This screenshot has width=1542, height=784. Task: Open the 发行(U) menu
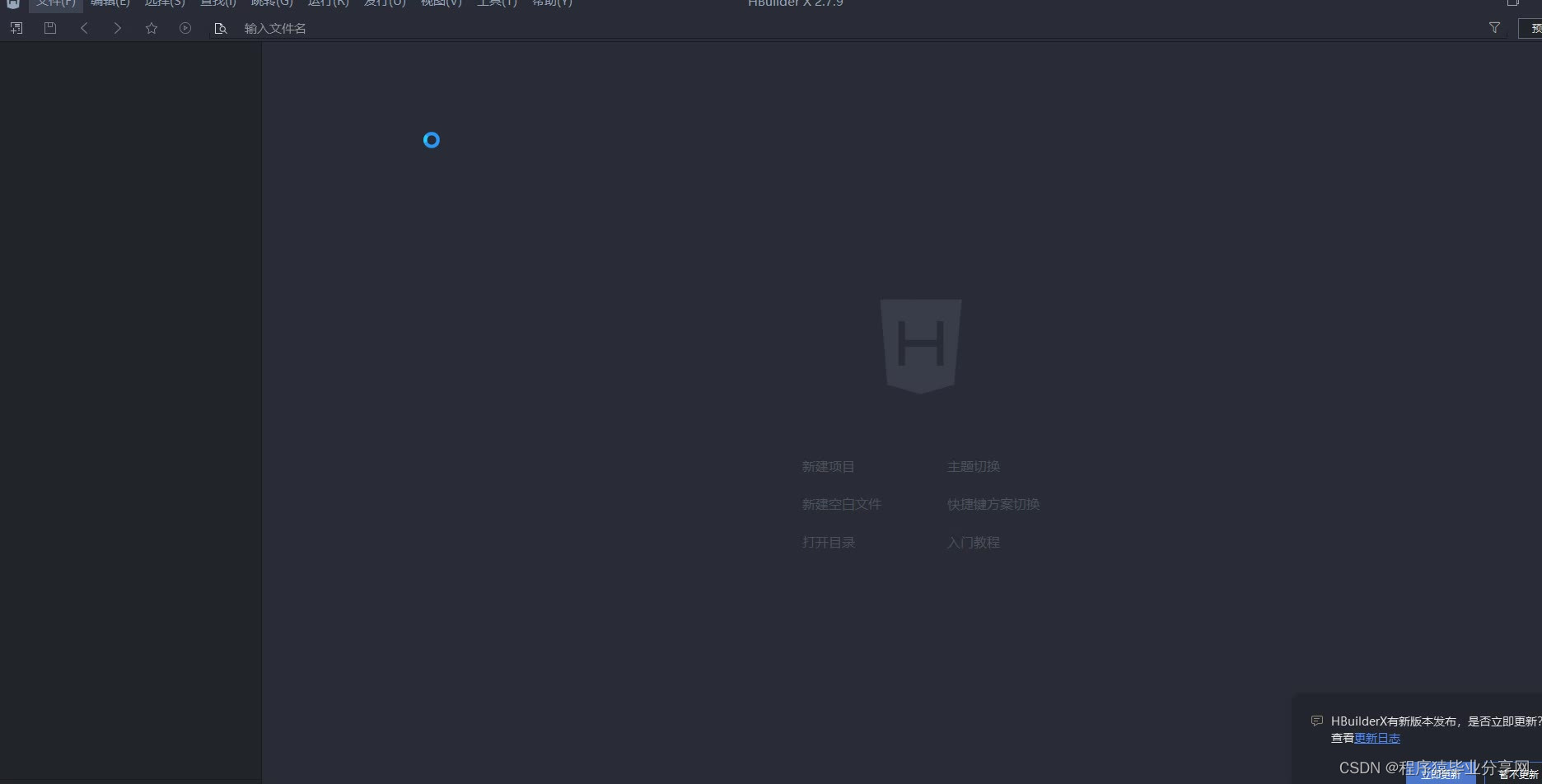pos(385,3)
